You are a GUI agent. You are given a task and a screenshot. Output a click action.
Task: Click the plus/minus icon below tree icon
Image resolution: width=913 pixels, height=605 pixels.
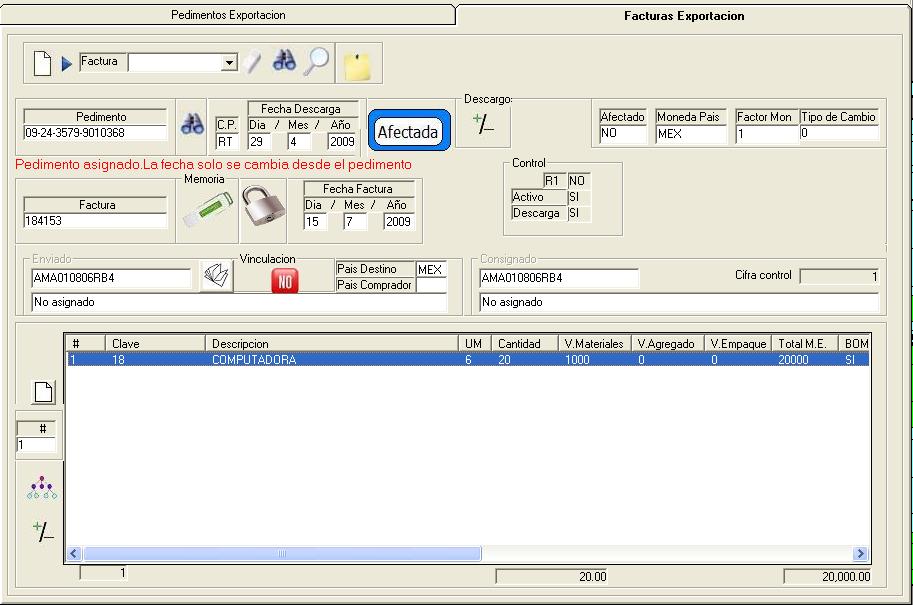tap(43, 531)
